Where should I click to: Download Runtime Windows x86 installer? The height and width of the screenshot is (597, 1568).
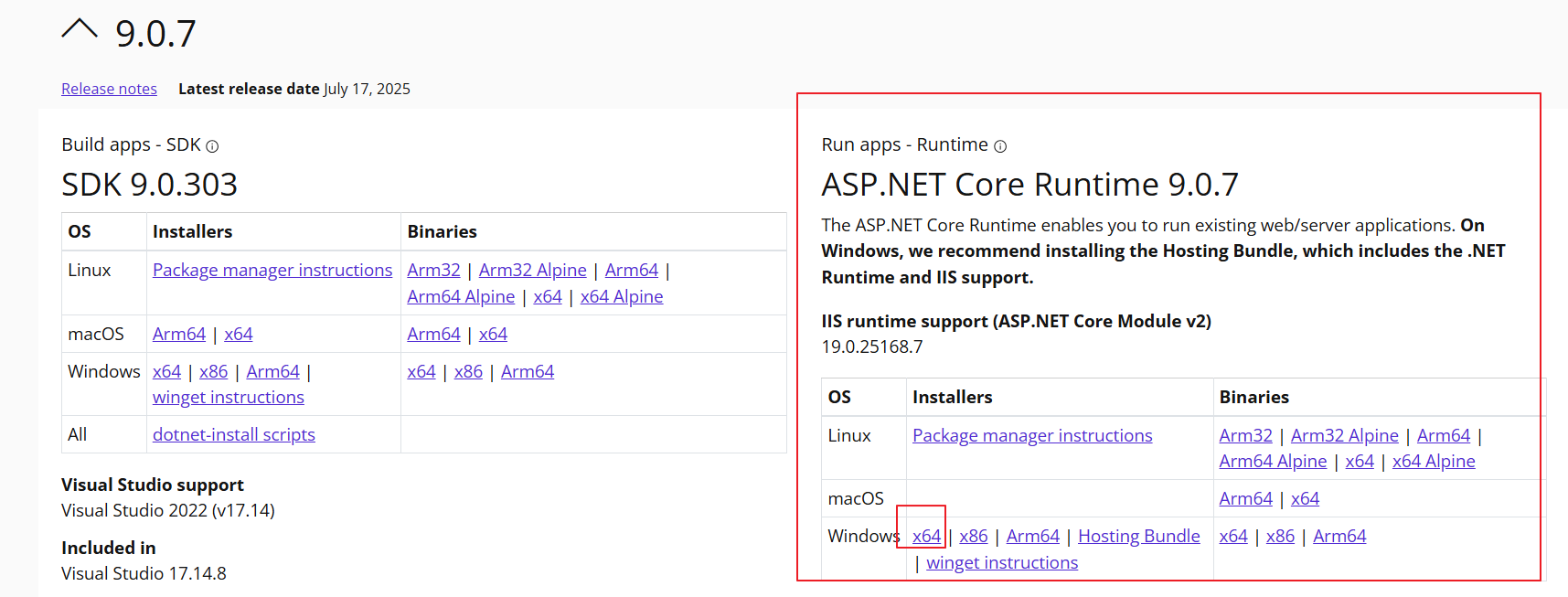(x=974, y=536)
